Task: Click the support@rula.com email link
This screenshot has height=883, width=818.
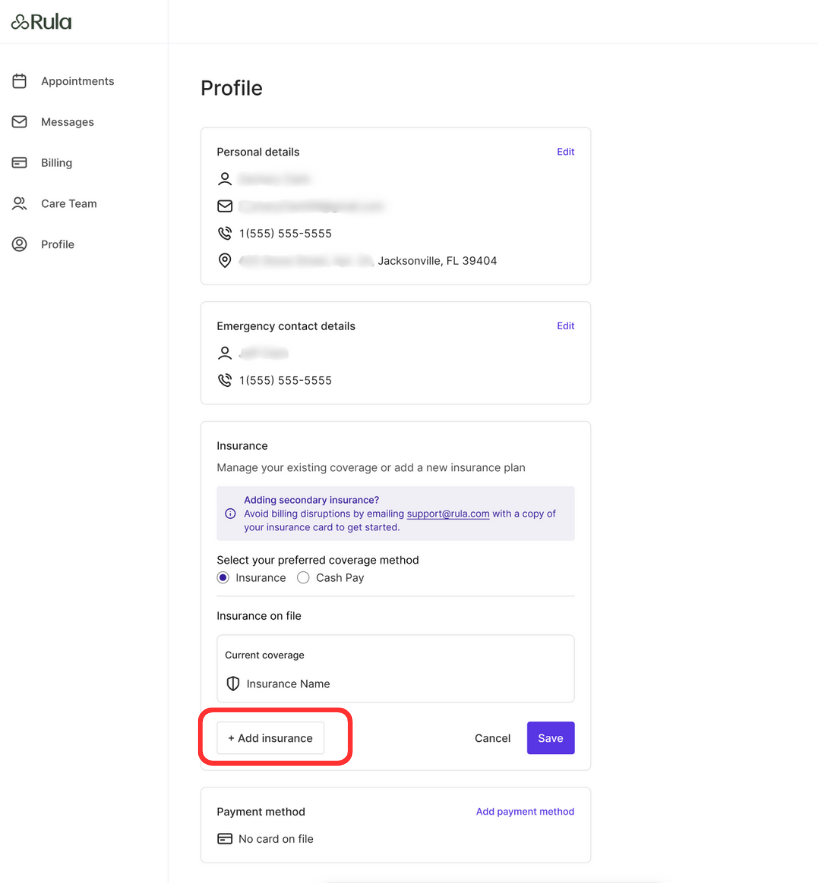Action: [448, 514]
